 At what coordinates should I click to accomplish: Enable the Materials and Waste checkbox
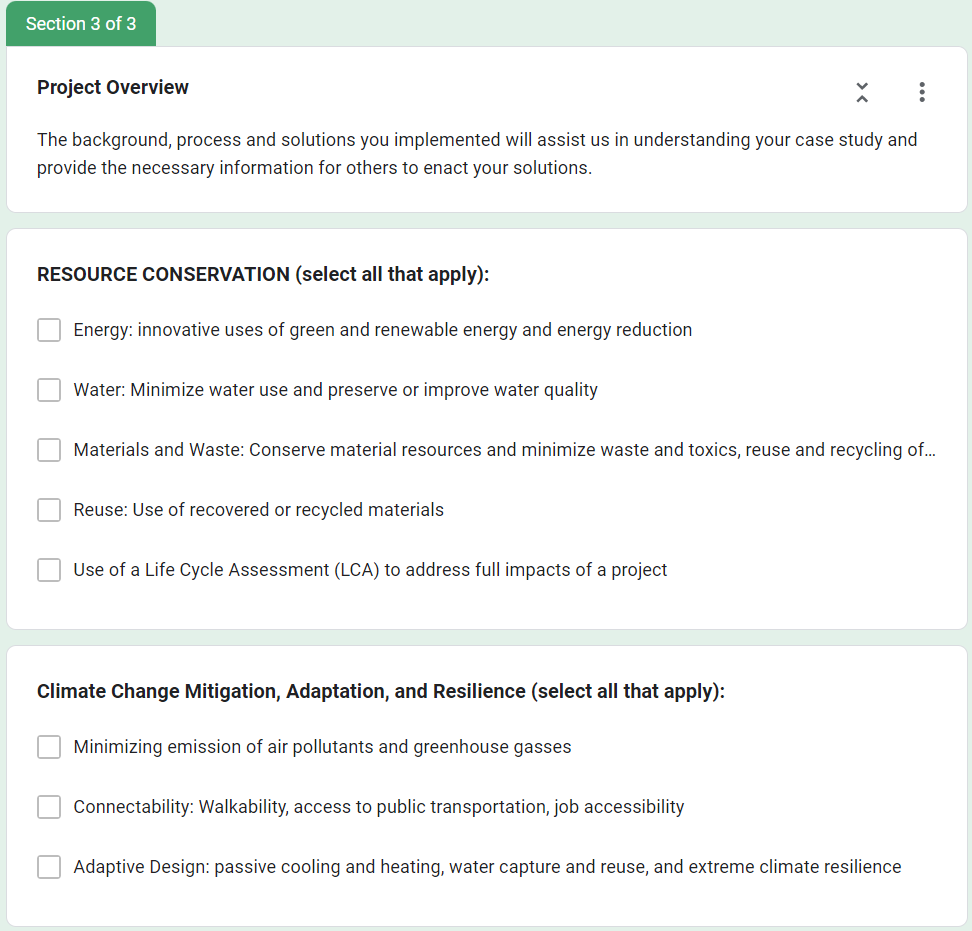(x=49, y=450)
